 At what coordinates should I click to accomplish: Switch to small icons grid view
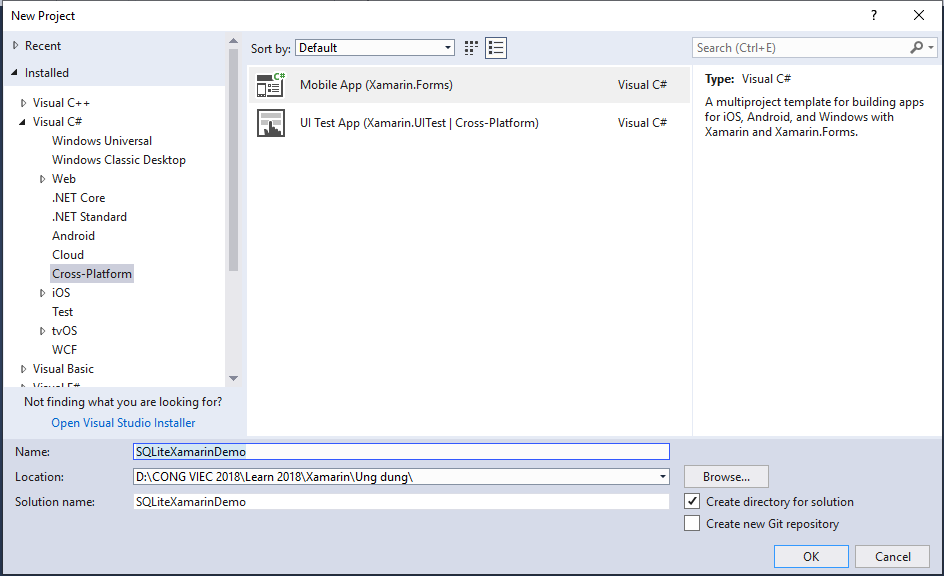click(471, 48)
